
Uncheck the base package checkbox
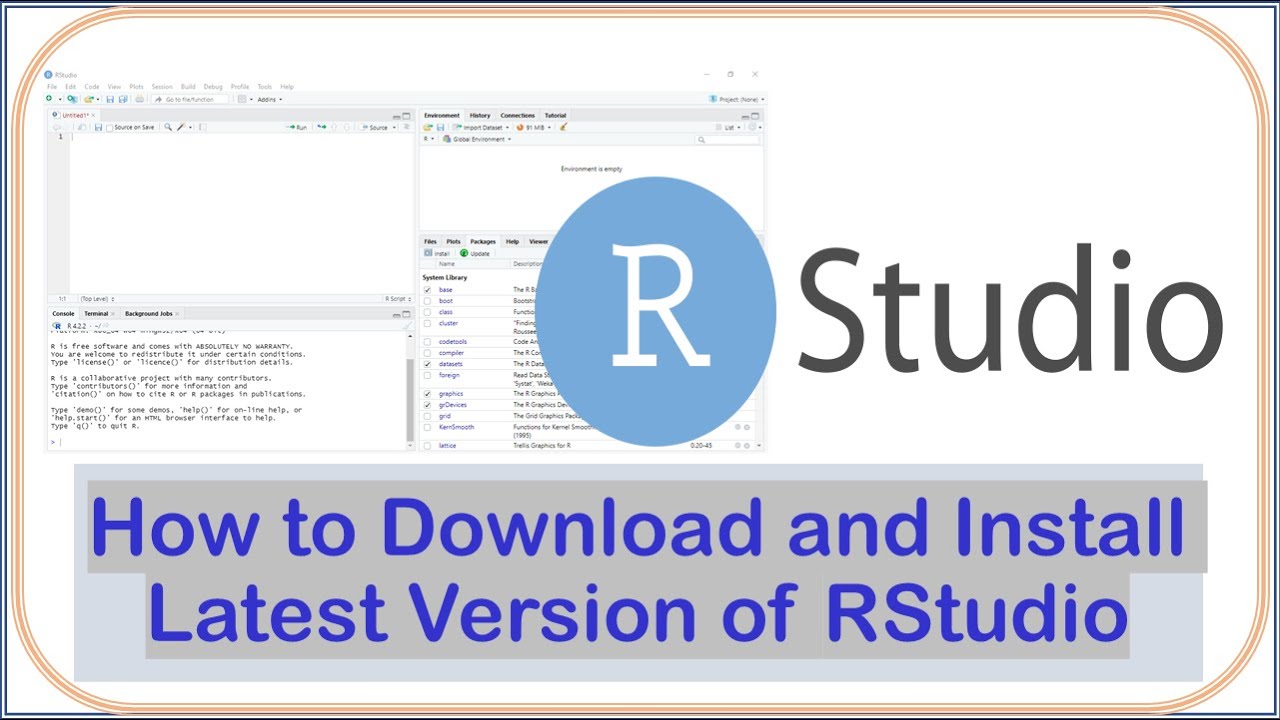tap(427, 290)
